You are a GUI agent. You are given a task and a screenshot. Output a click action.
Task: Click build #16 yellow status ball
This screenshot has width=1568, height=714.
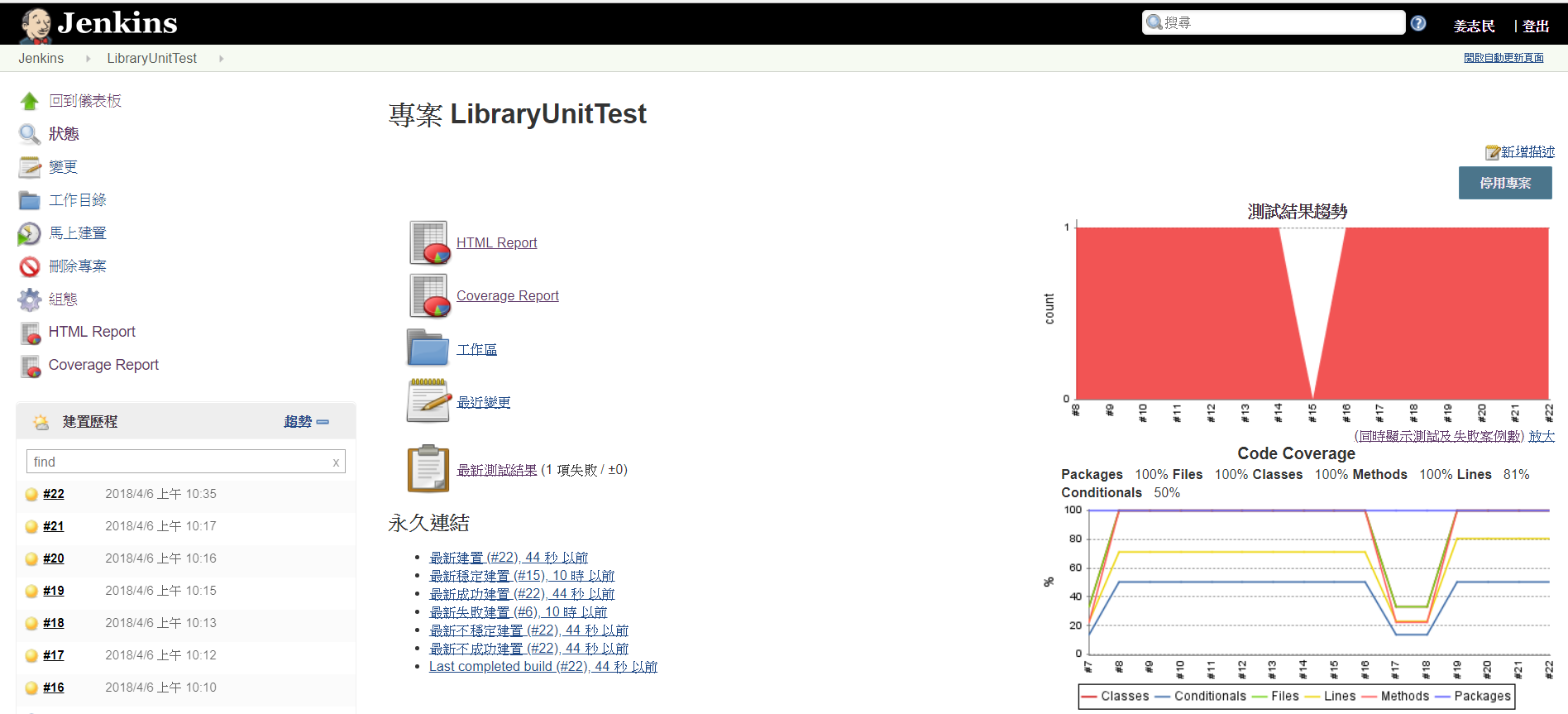click(x=31, y=688)
